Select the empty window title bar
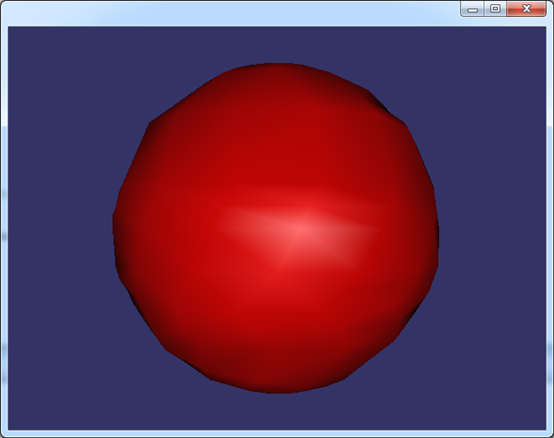554x438 pixels. tap(230, 12)
